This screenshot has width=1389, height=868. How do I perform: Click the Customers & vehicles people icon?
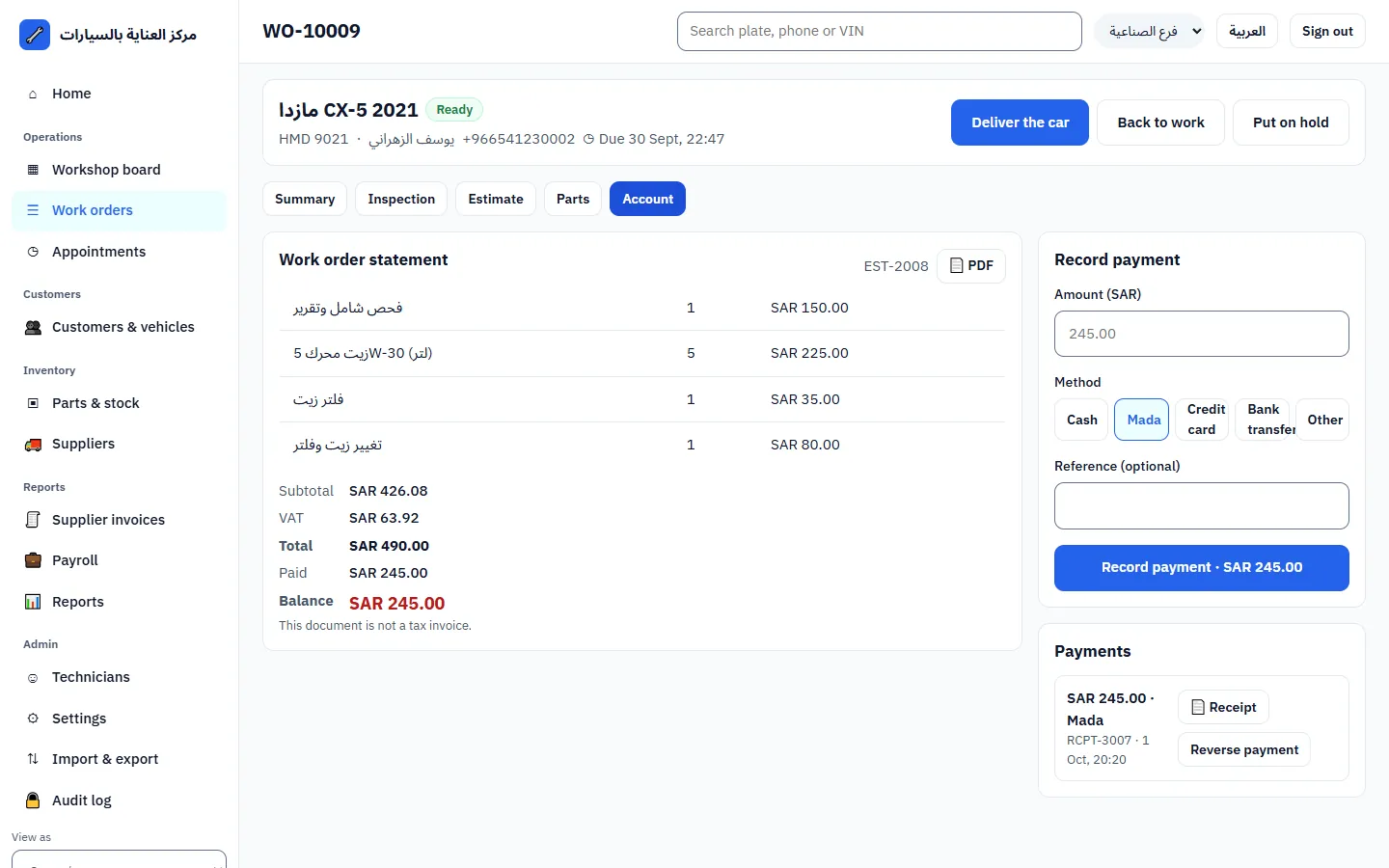point(33,327)
